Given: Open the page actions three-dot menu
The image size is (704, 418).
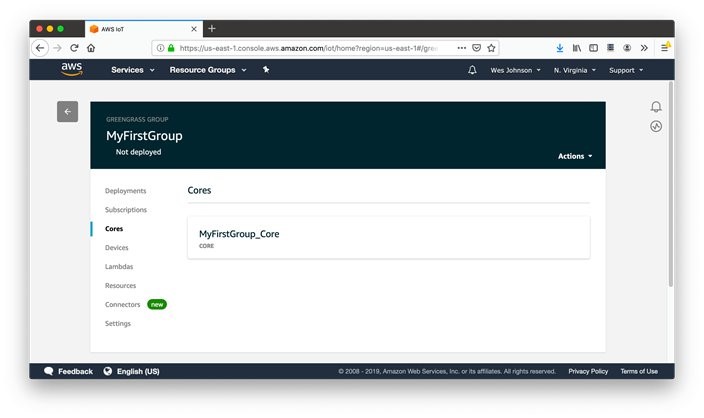Looking at the screenshot, I should pos(462,48).
